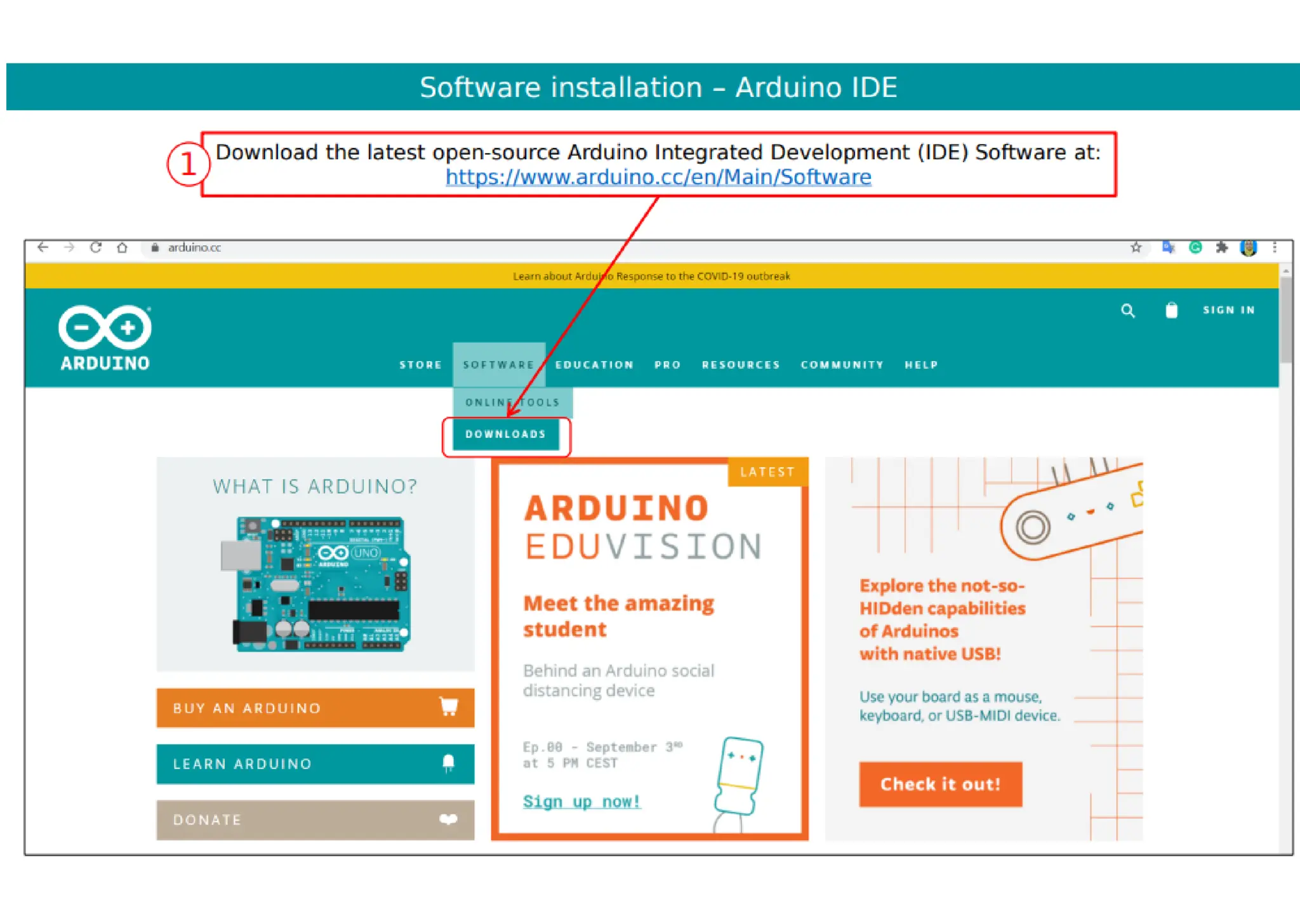Select Online Tools submenu entry
The width and height of the screenshot is (1300, 924).
click(512, 402)
